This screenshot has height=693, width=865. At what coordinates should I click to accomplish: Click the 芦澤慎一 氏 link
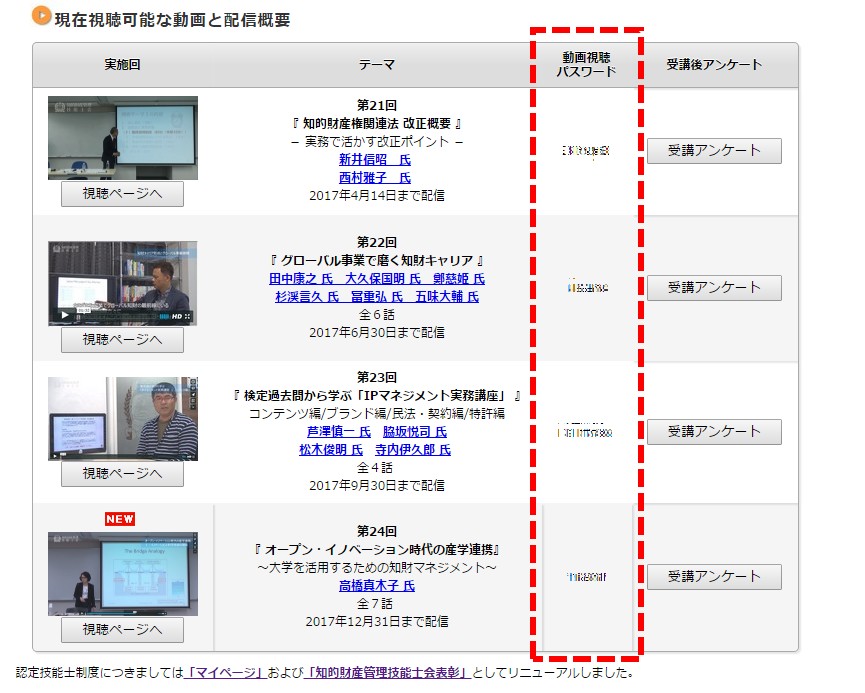(339, 432)
